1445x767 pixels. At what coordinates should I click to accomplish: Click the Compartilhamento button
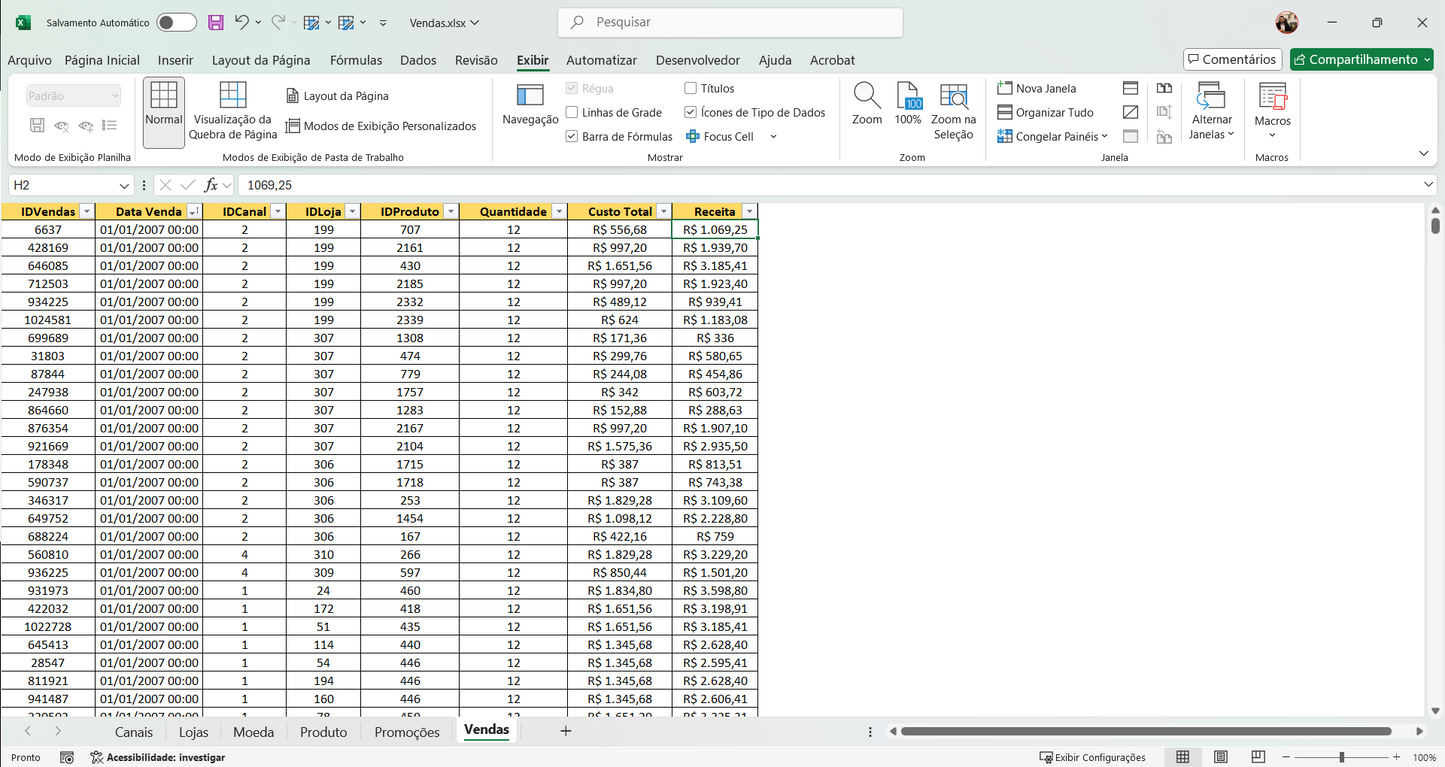pos(1360,59)
